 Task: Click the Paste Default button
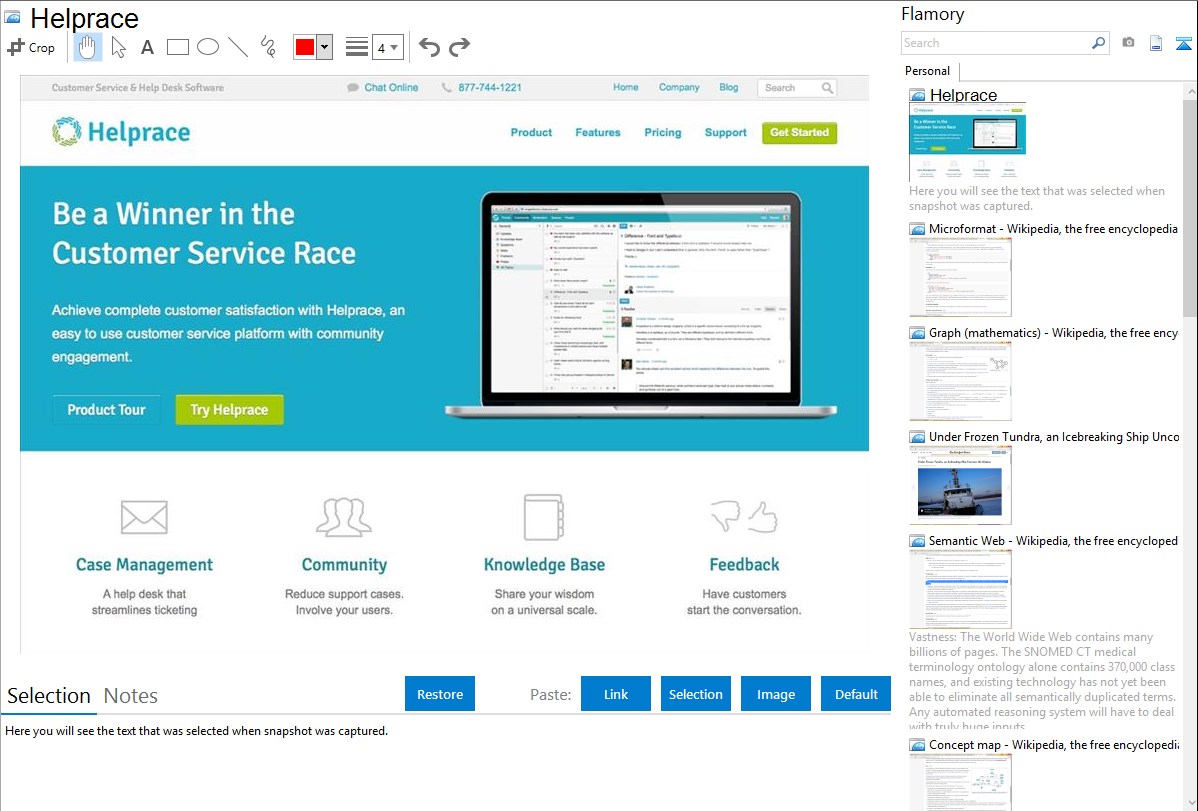pyautogui.click(x=856, y=694)
